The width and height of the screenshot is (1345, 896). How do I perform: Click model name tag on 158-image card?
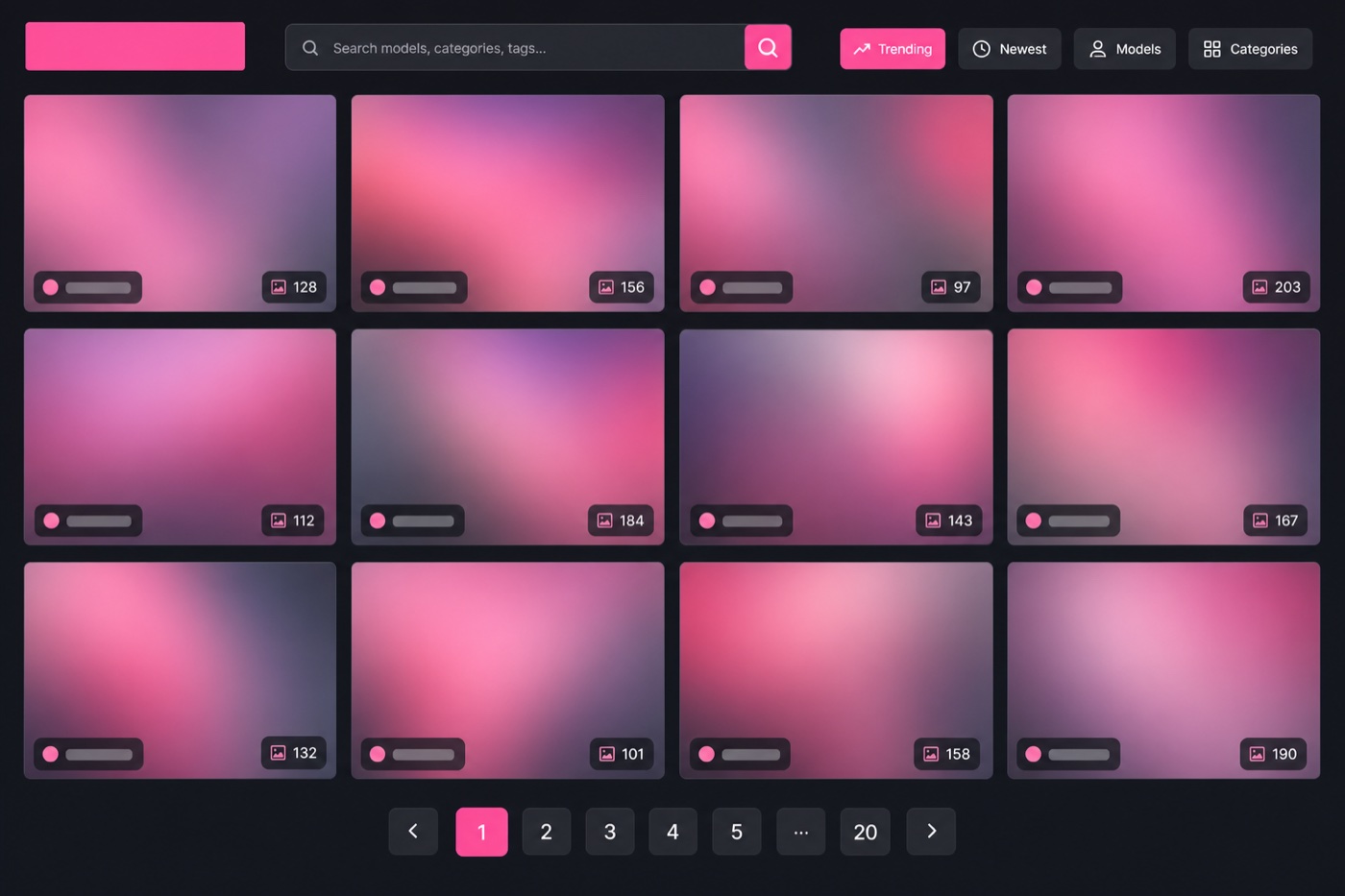740,754
